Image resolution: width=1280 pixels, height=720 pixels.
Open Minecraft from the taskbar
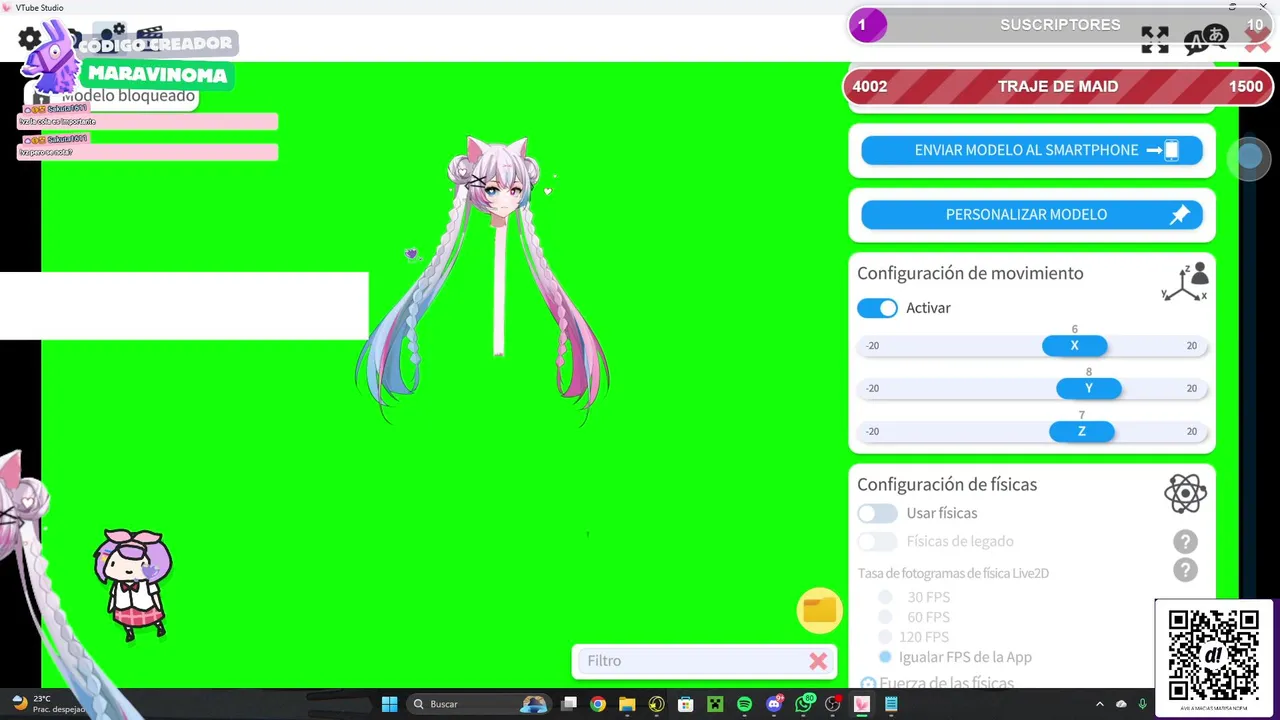pyautogui.click(x=715, y=704)
